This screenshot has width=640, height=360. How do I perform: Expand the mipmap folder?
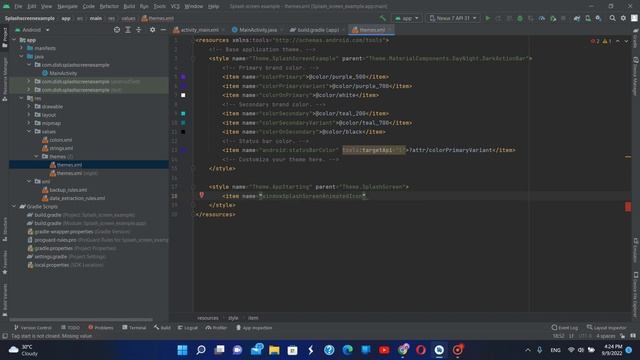tap(29, 123)
